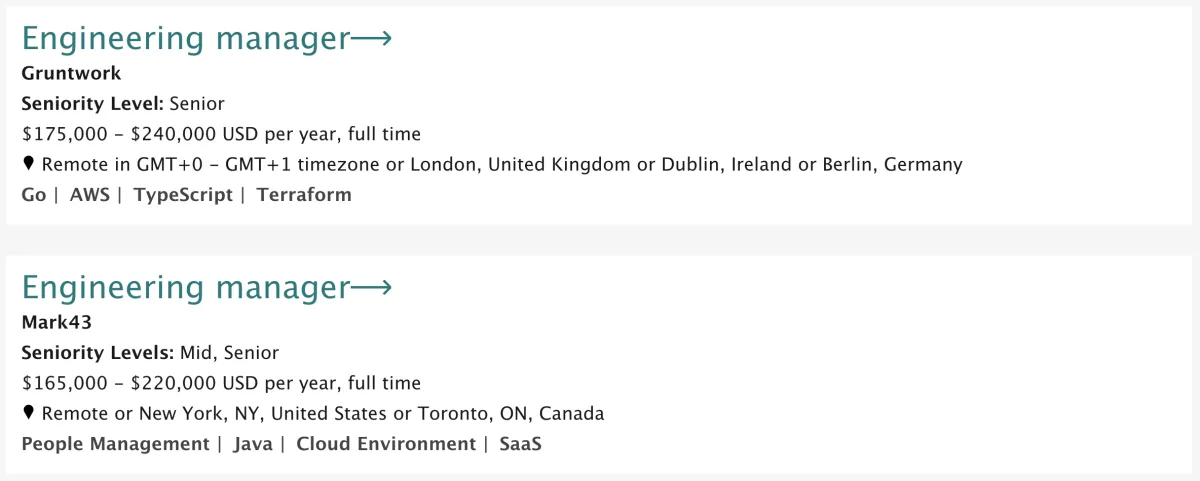
Task: Open the Gruntwork Engineering manager job title
Action: (x=186, y=40)
